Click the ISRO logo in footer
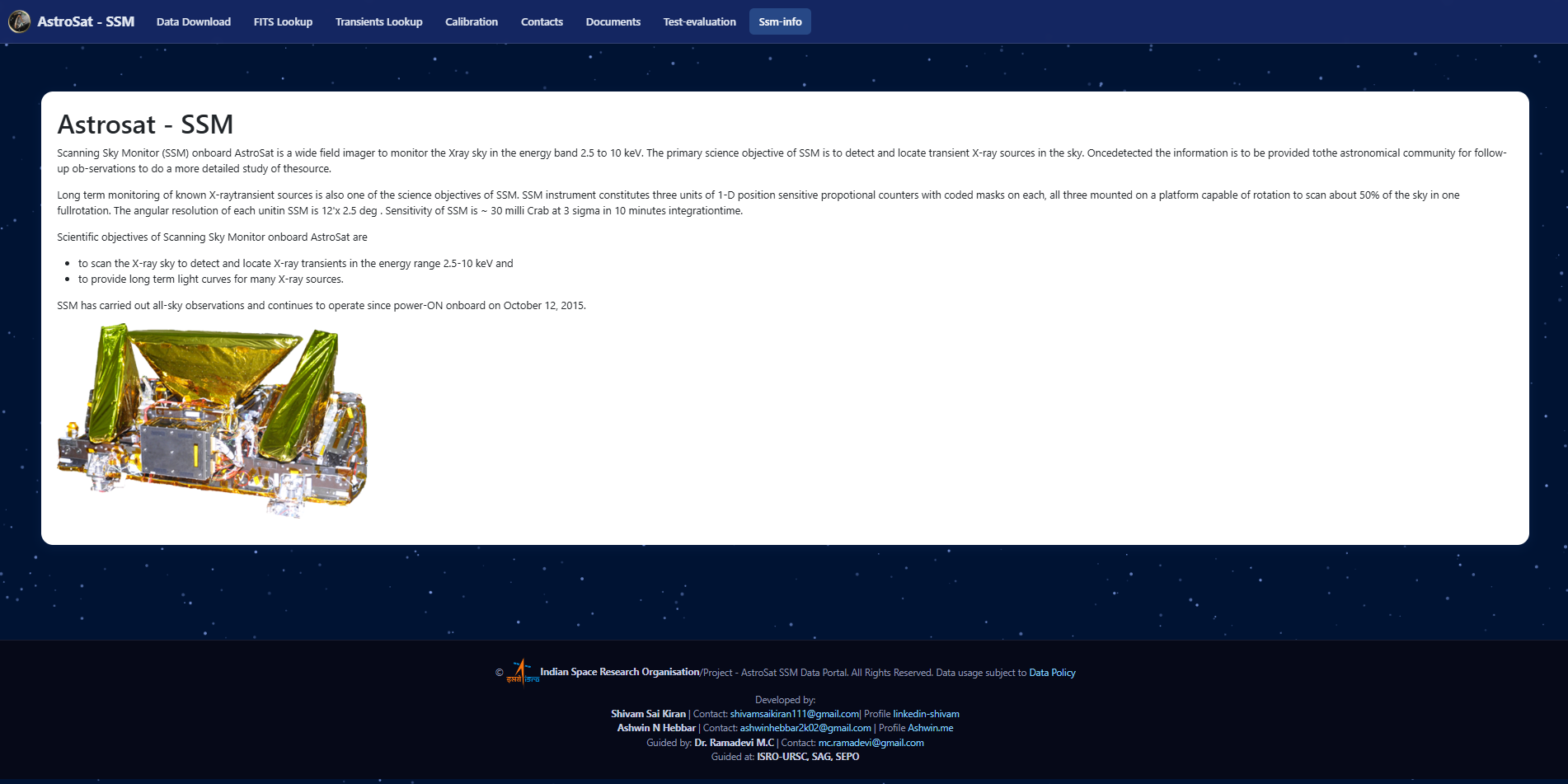This screenshot has height=784, width=1568. click(x=522, y=671)
